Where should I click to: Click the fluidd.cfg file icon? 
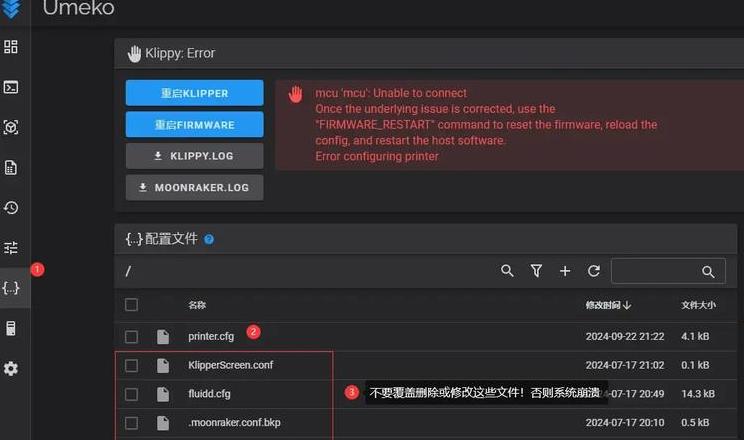(x=163, y=394)
